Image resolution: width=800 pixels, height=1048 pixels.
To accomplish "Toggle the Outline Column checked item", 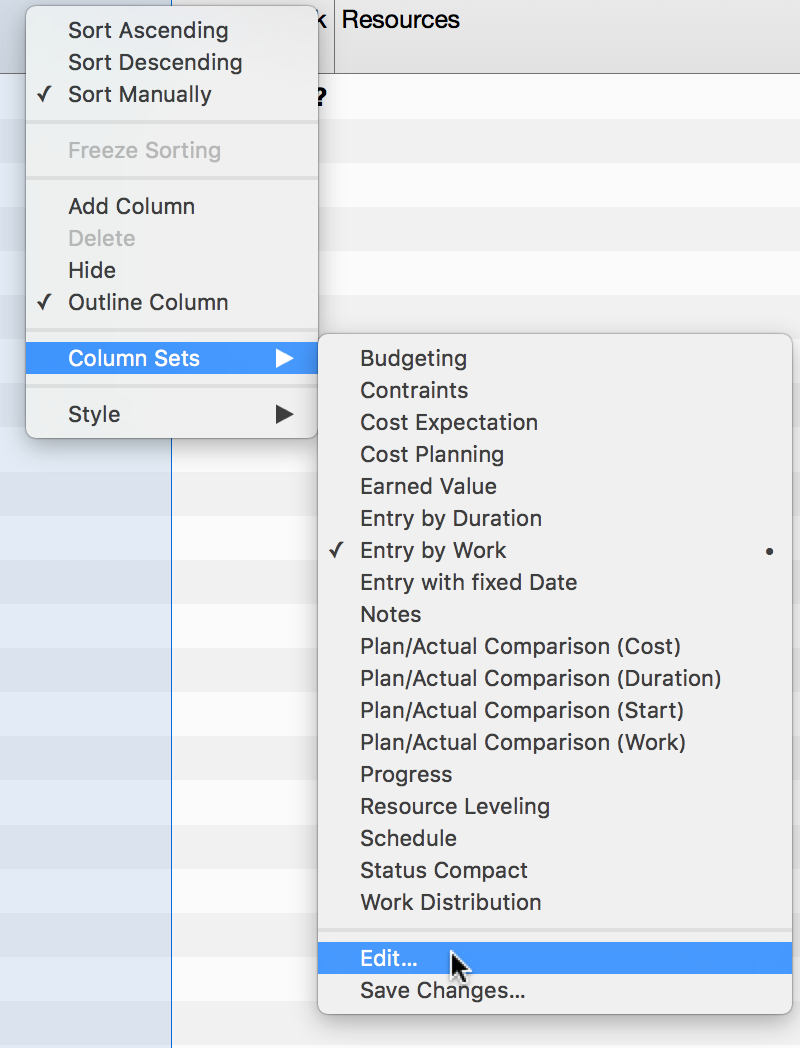I will coord(171,303).
